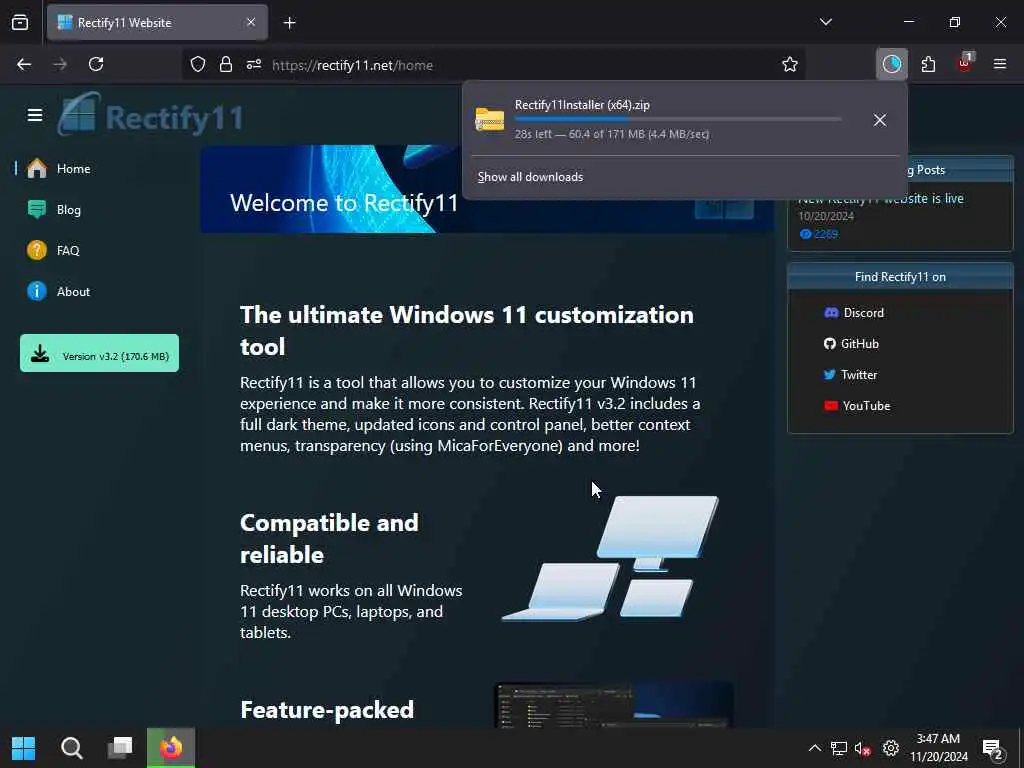This screenshot has width=1024, height=768.
Task: Open taskbar search
Action: (72, 748)
